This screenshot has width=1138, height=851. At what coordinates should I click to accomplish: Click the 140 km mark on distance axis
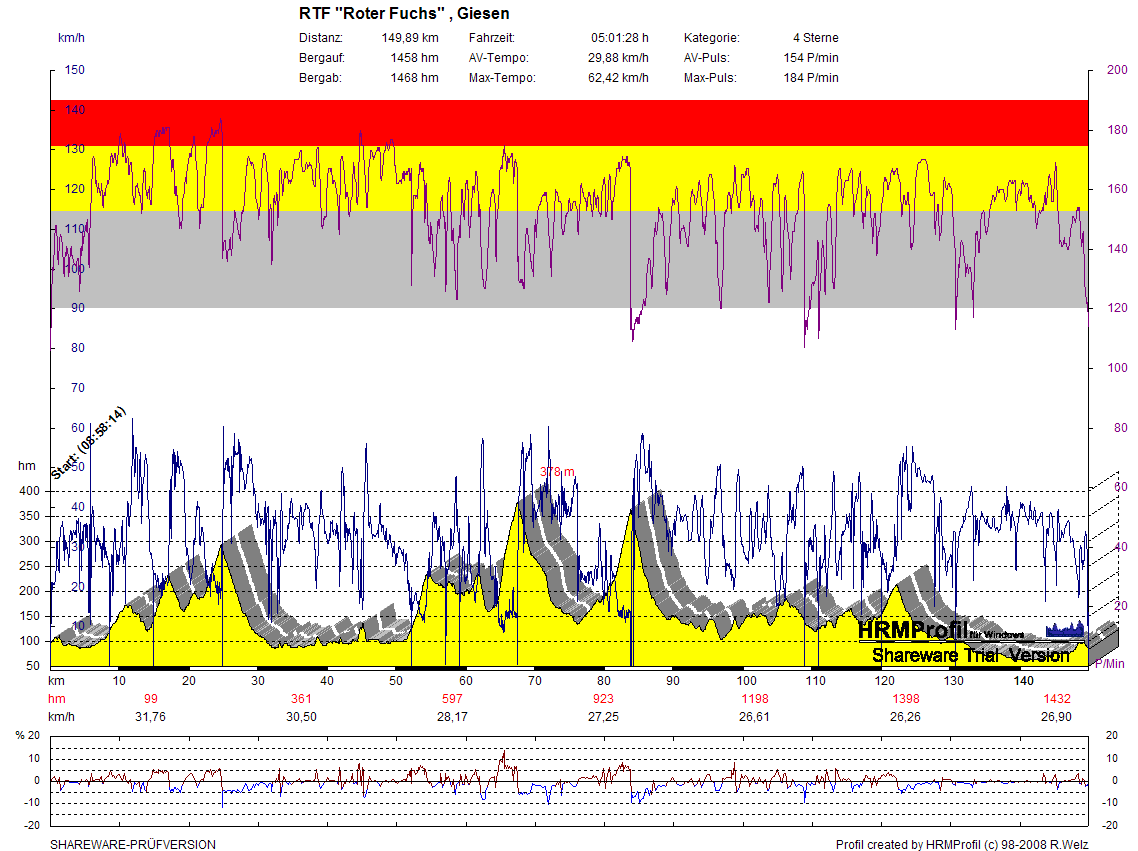pyautogui.click(x=1024, y=680)
